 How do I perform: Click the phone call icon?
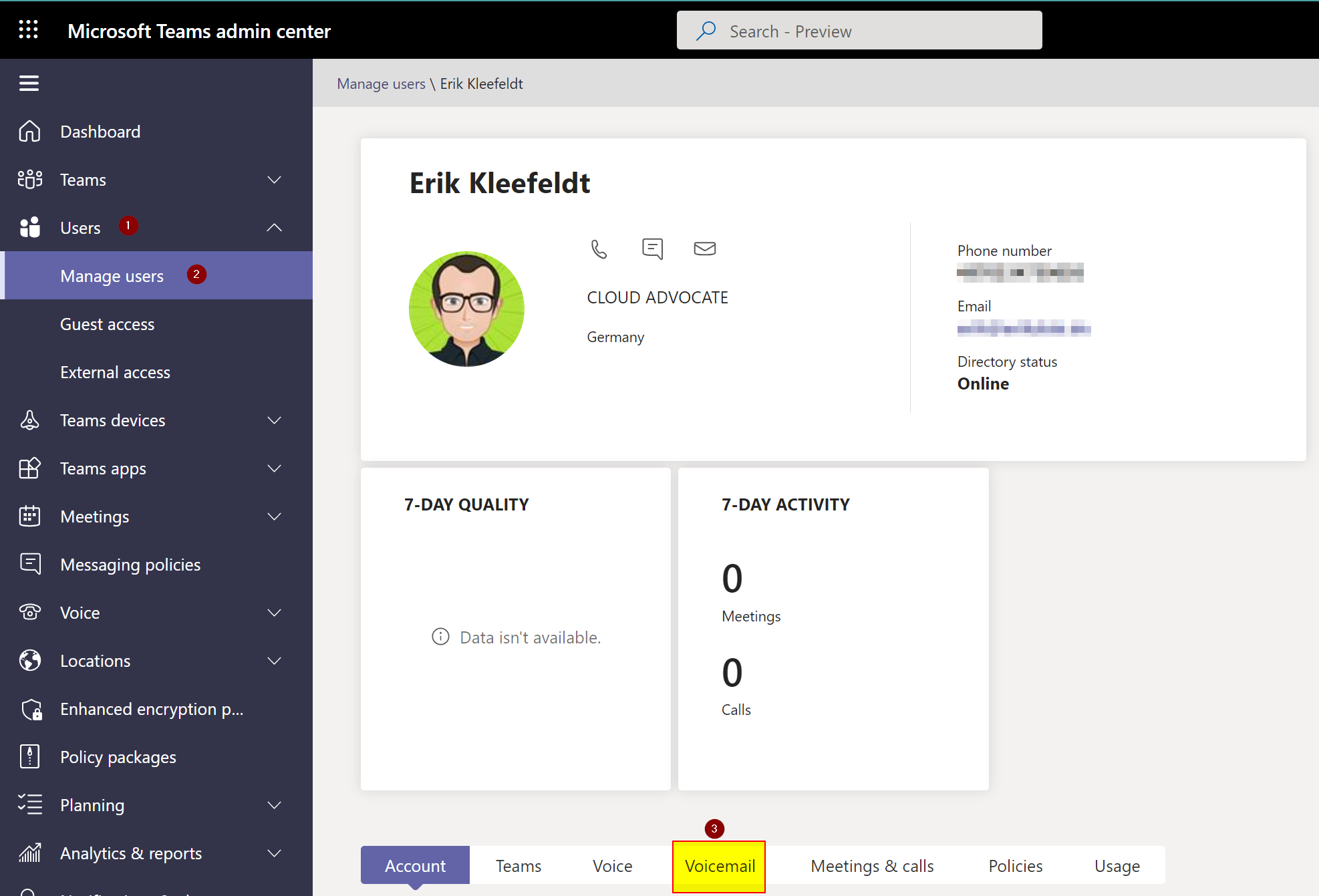click(599, 249)
